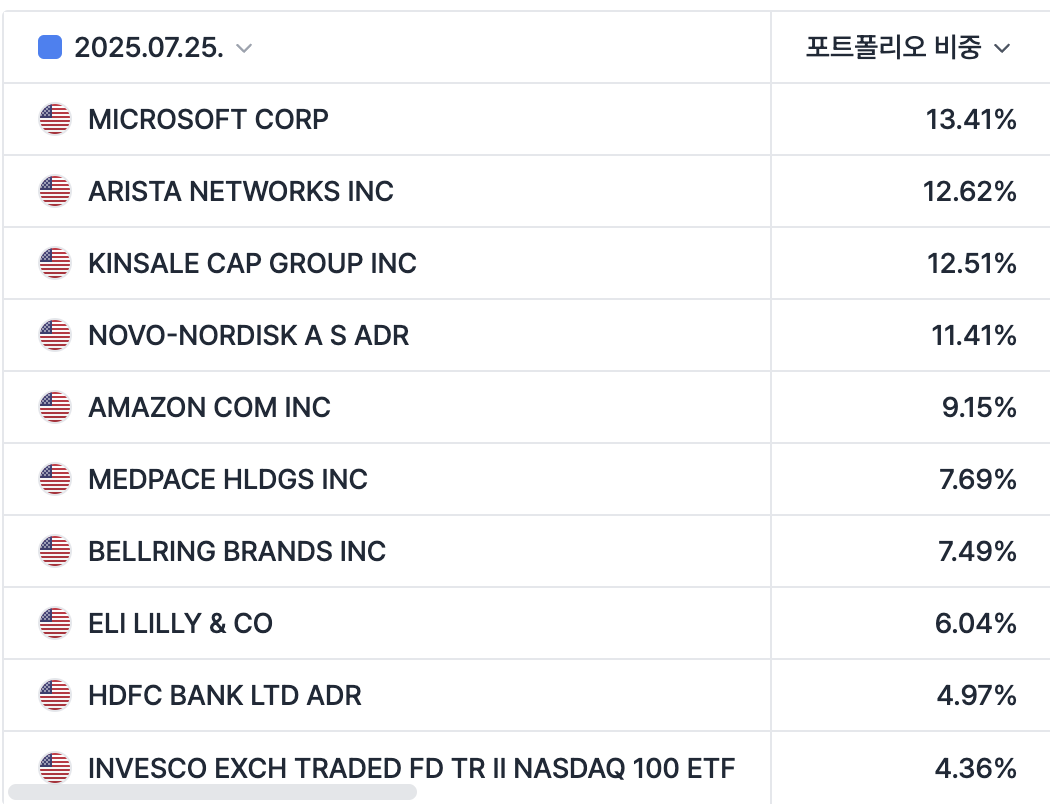Open the INVESCO EXCH TRADED NASDAQ 100 ETF row
This screenshot has height=804, width=1050.
click(x=411, y=768)
